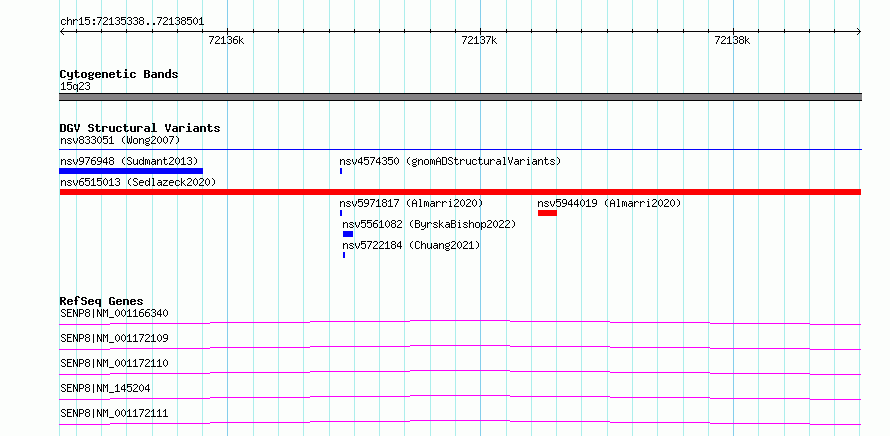
Task: Select transcript SENP8|NM_145204 label
Action: (105, 388)
